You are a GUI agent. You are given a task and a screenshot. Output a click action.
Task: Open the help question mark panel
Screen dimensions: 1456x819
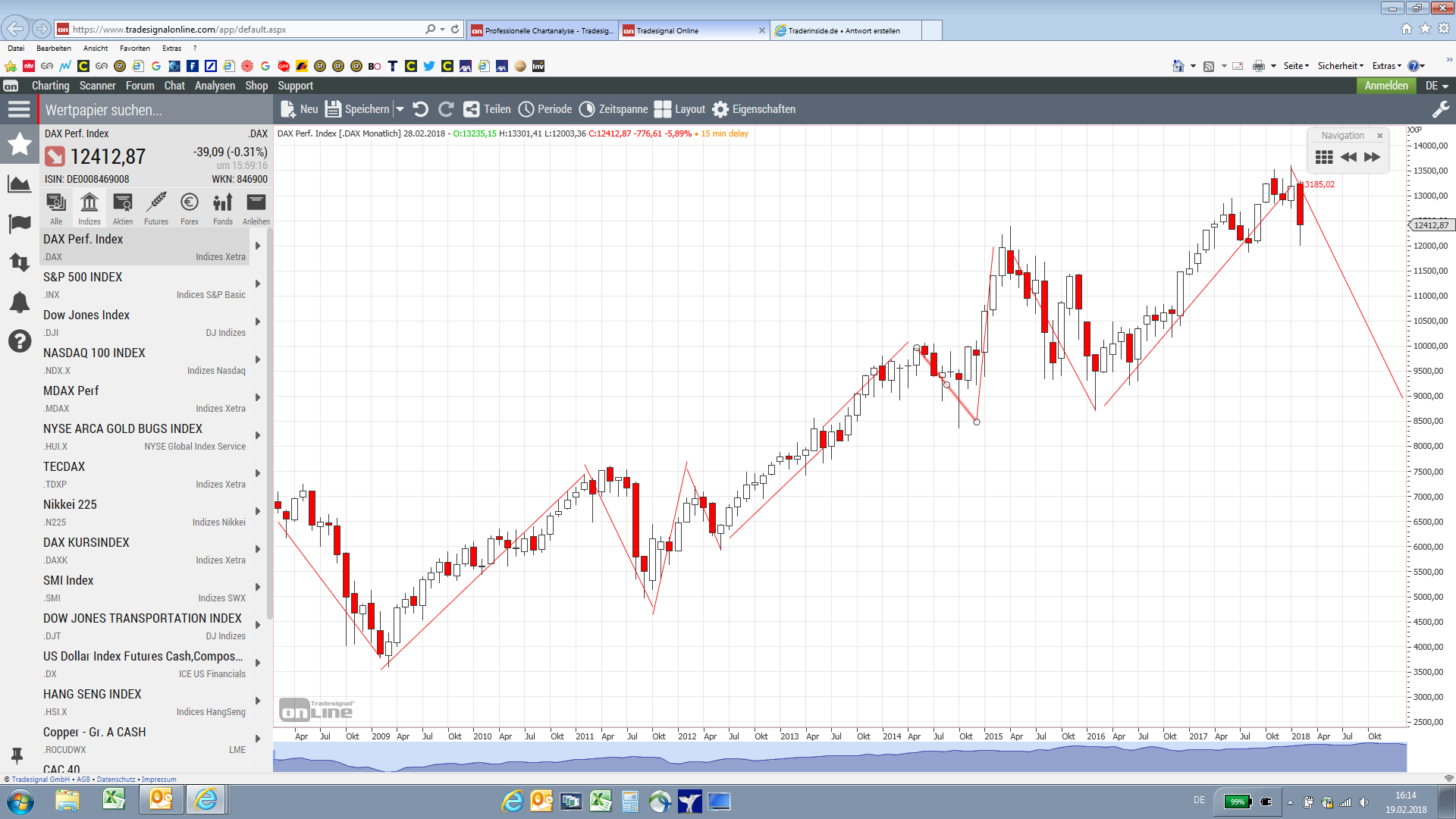[x=19, y=341]
